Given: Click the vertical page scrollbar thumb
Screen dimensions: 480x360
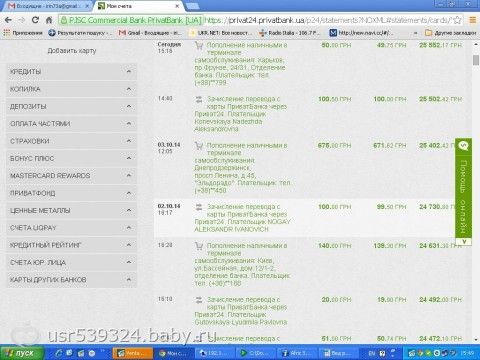Looking at the screenshot, I should 476,60.
